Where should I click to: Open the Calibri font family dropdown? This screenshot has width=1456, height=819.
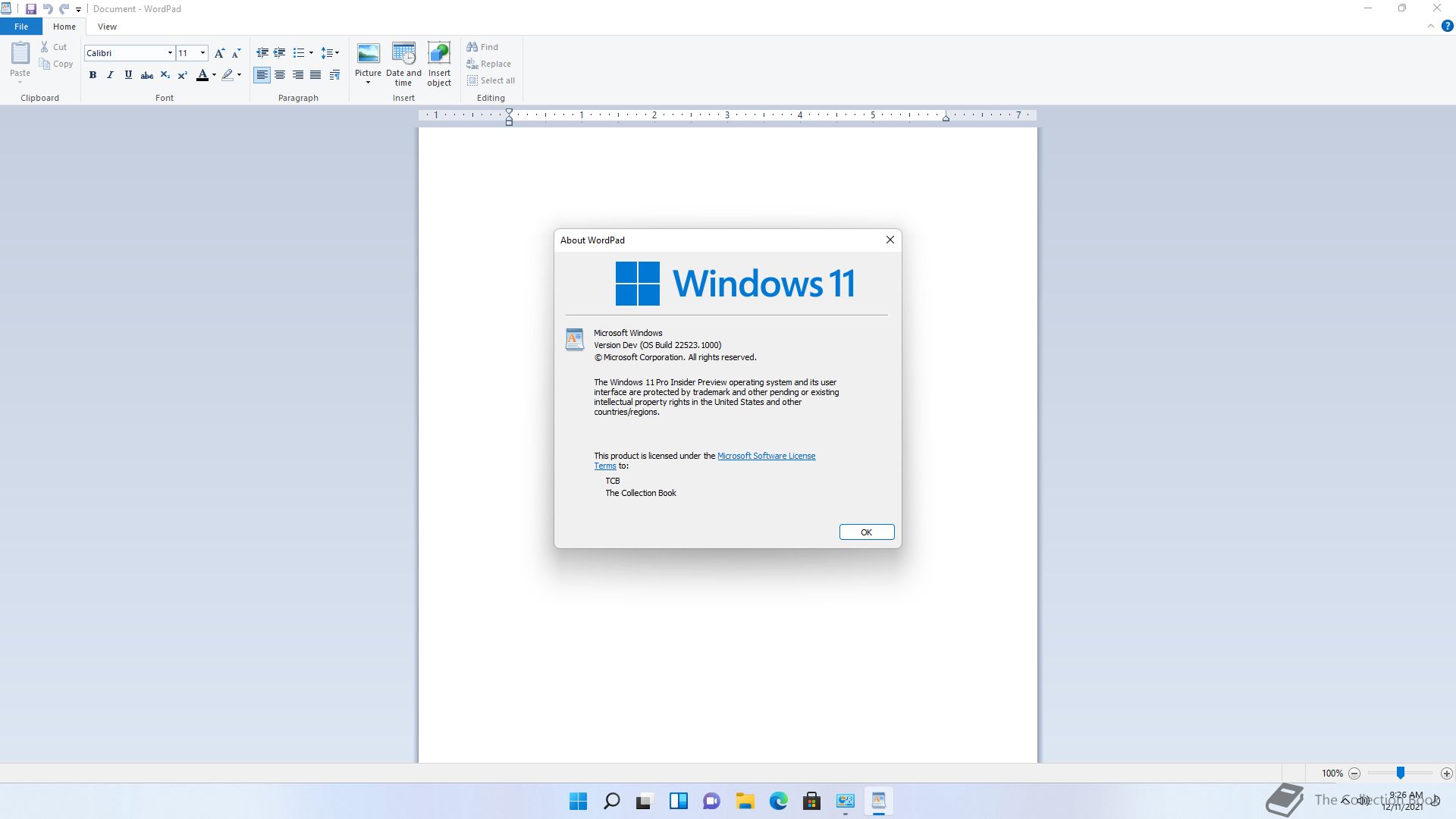click(170, 53)
